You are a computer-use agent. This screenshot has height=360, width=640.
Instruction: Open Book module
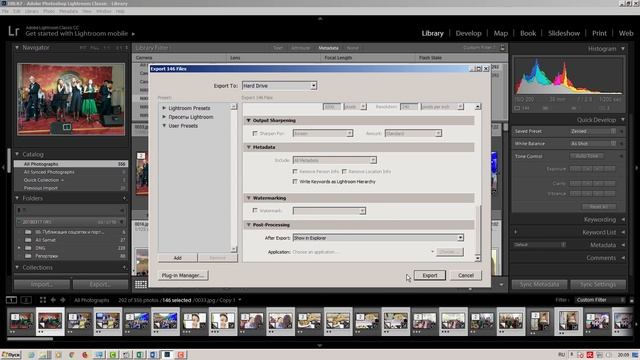pyautogui.click(x=528, y=33)
